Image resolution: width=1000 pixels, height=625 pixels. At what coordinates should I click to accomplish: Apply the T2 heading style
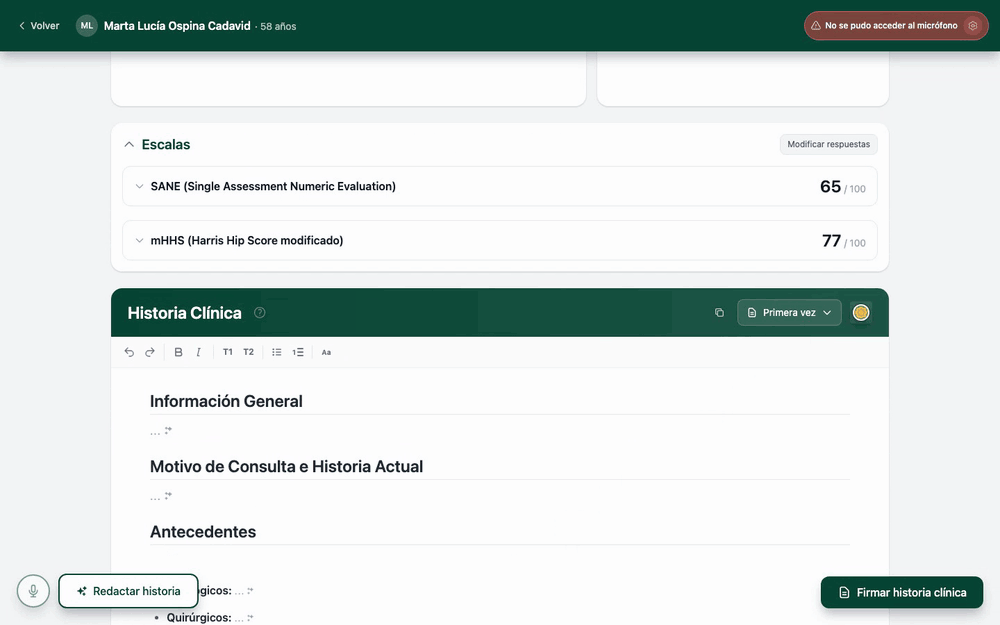pos(249,352)
